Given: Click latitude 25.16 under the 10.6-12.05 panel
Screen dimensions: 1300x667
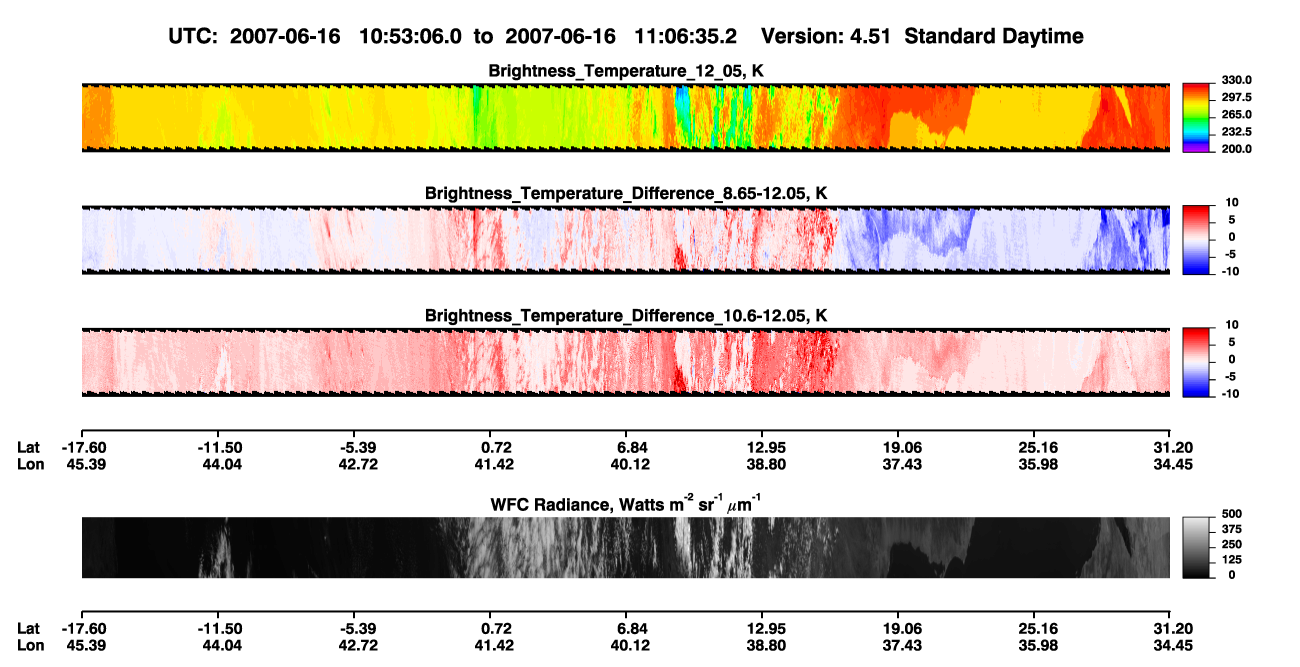Looking at the screenshot, I should [1035, 447].
